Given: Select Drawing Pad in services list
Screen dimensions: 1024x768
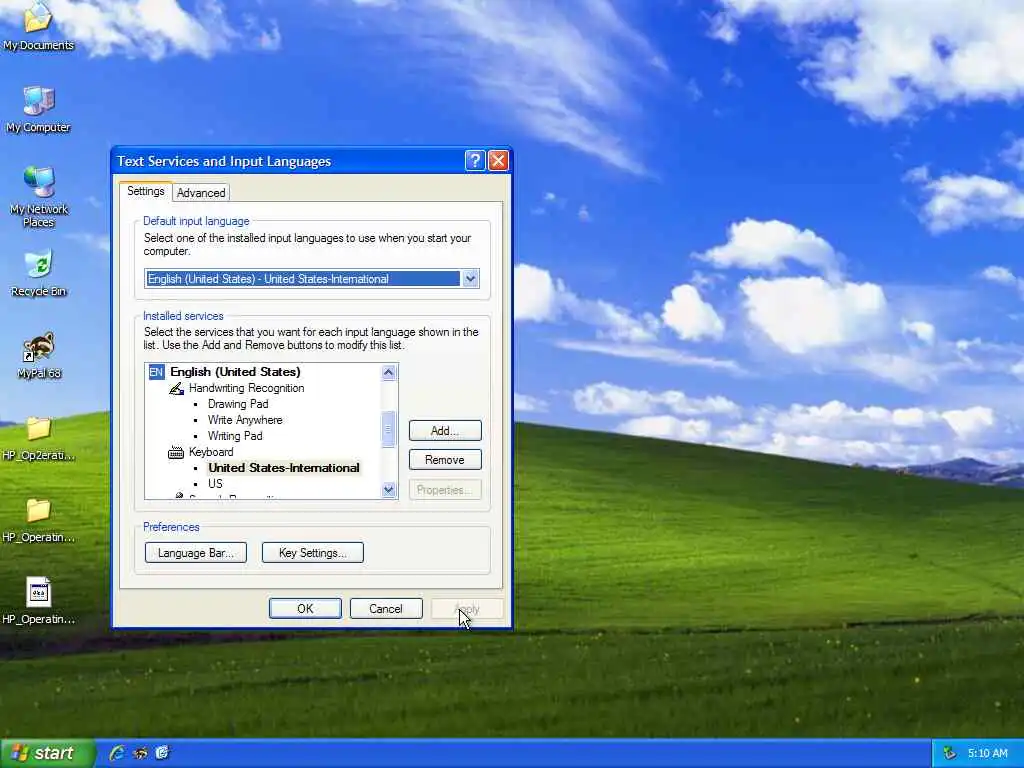Looking at the screenshot, I should [238, 404].
